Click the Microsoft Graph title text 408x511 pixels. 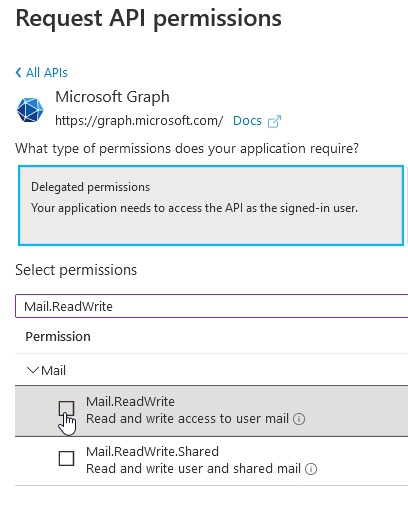pyautogui.click(x=112, y=97)
